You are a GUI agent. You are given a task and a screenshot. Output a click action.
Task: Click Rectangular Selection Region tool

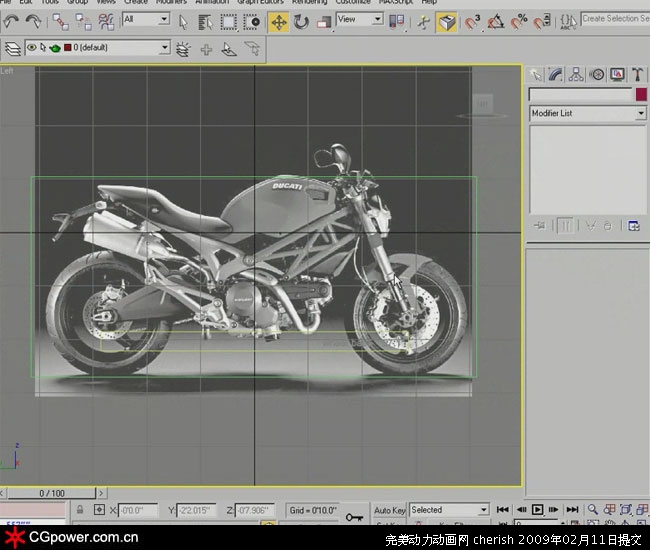point(228,22)
